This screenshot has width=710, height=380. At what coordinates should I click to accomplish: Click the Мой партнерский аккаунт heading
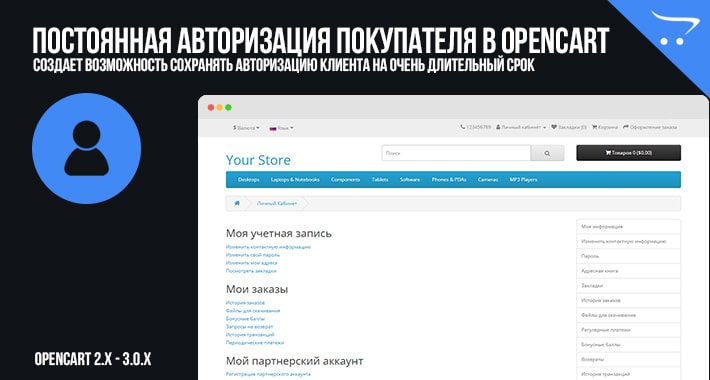pos(294,361)
